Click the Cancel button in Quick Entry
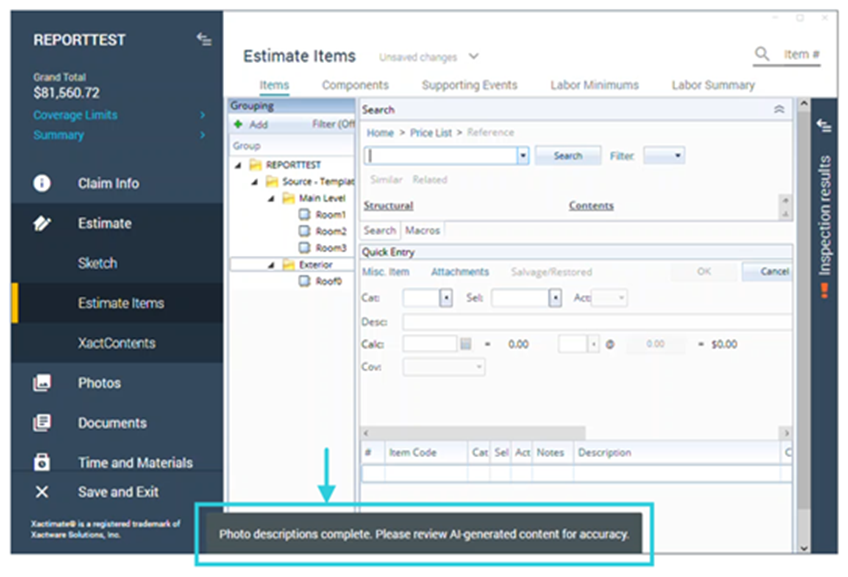 coord(768,271)
